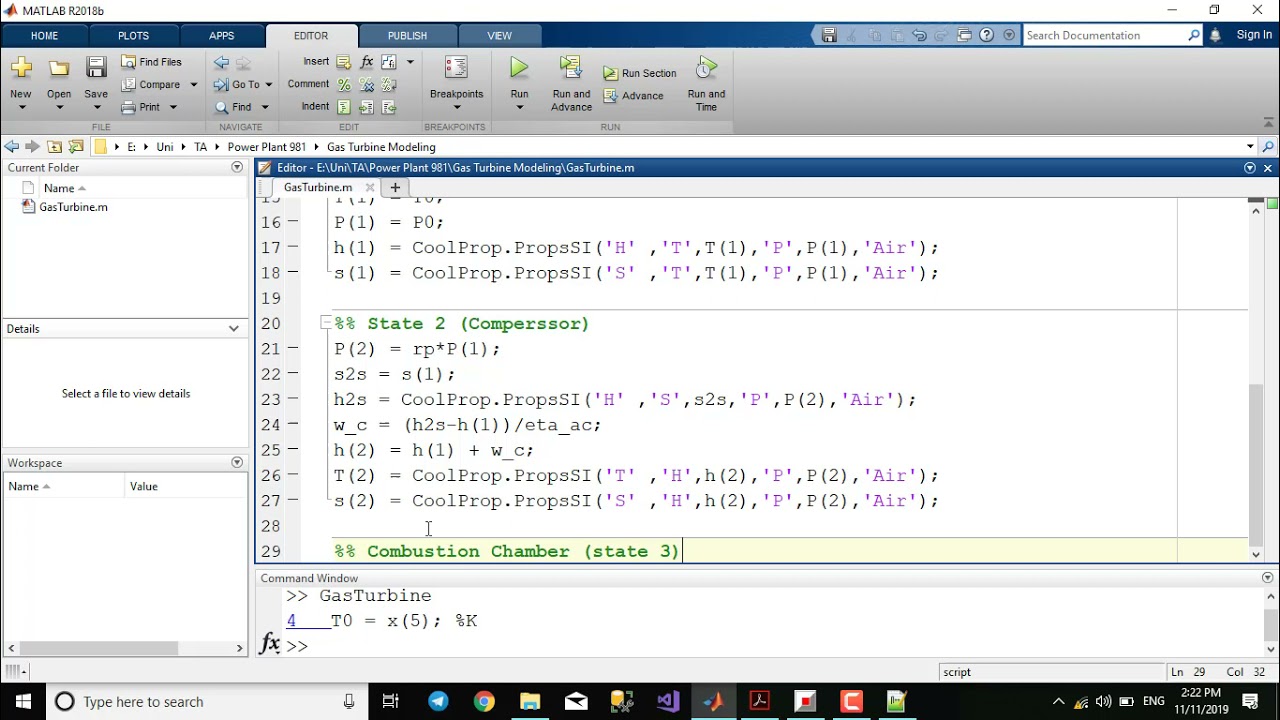
Task: Open Help question mark icon
Action: tap(987, 35)
